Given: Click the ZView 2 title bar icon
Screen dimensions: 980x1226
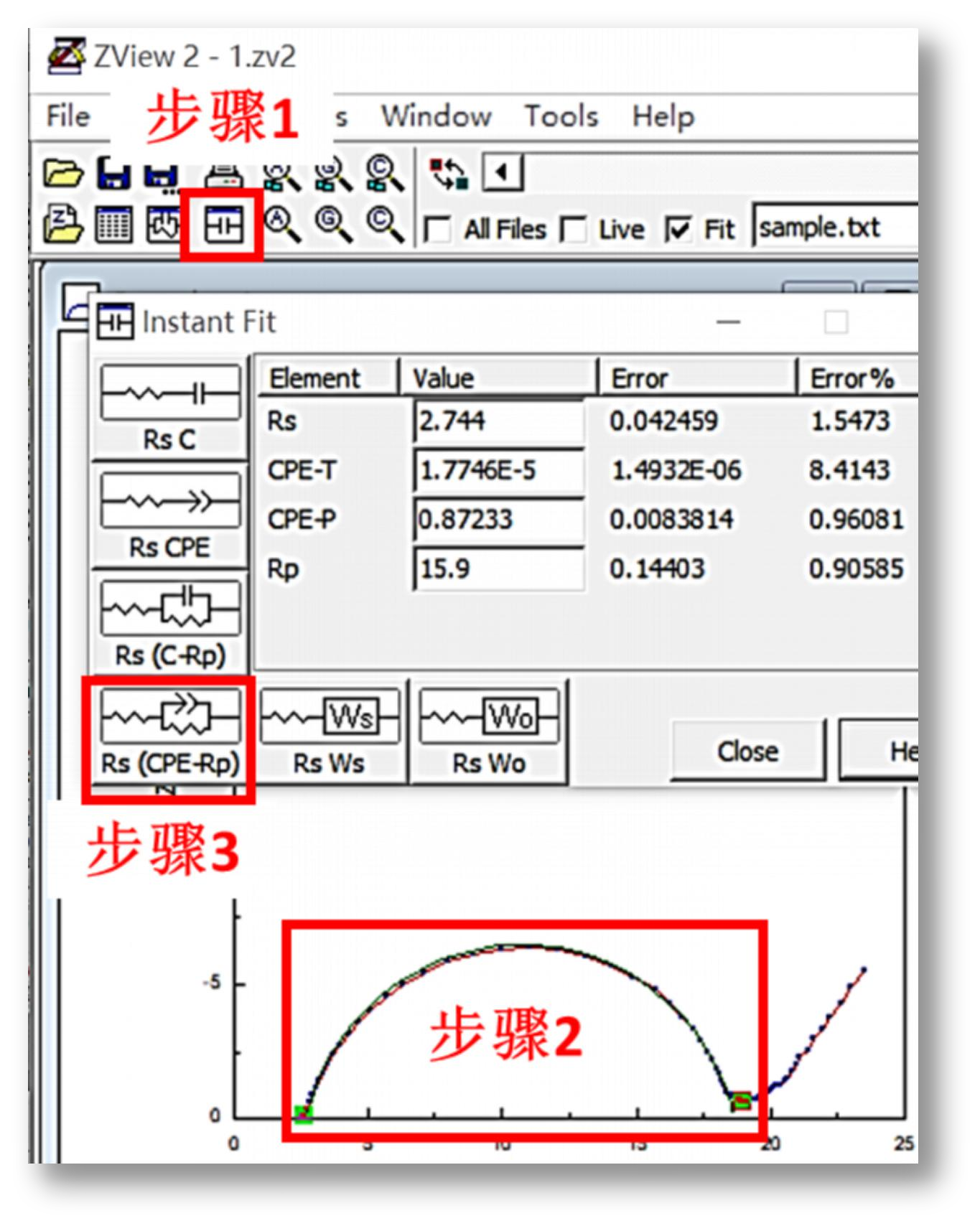Looking at the screenshot, I should pos(66,55).
